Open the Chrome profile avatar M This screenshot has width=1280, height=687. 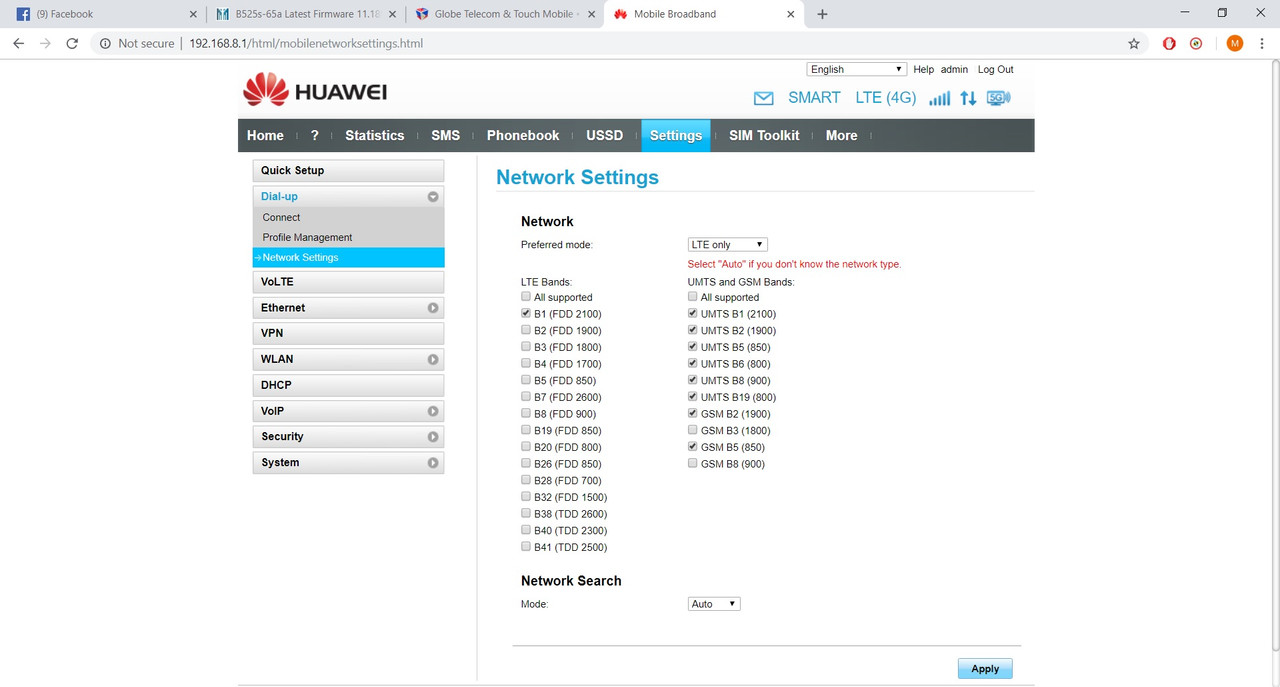coord(1234,44)
